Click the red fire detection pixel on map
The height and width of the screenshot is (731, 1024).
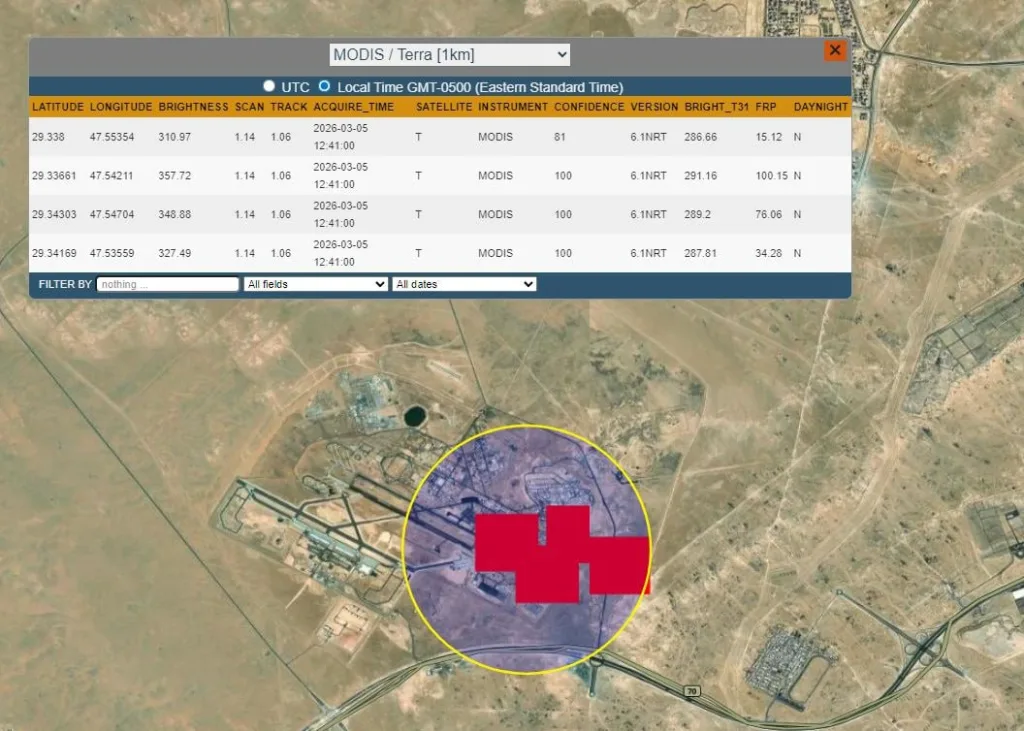(562, 554)
